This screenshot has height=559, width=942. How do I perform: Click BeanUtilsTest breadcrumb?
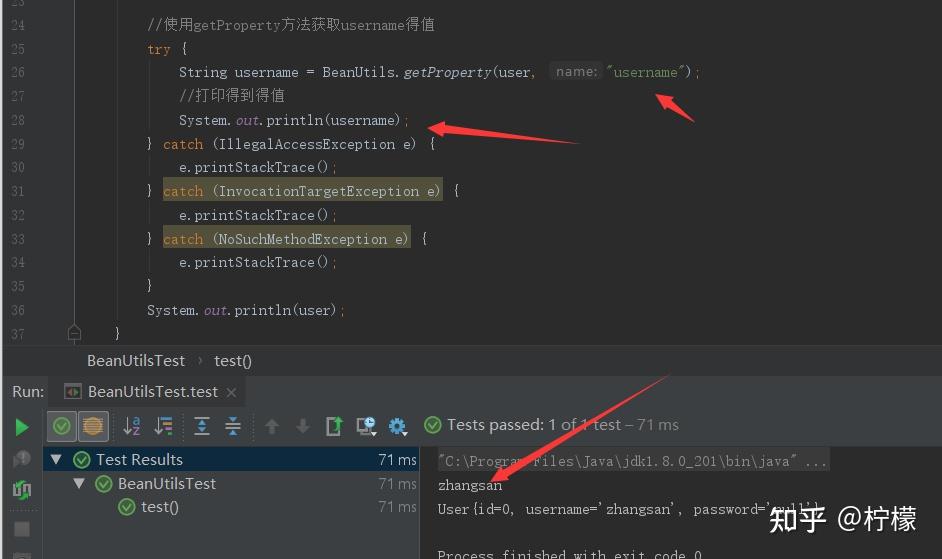(136, 361)
